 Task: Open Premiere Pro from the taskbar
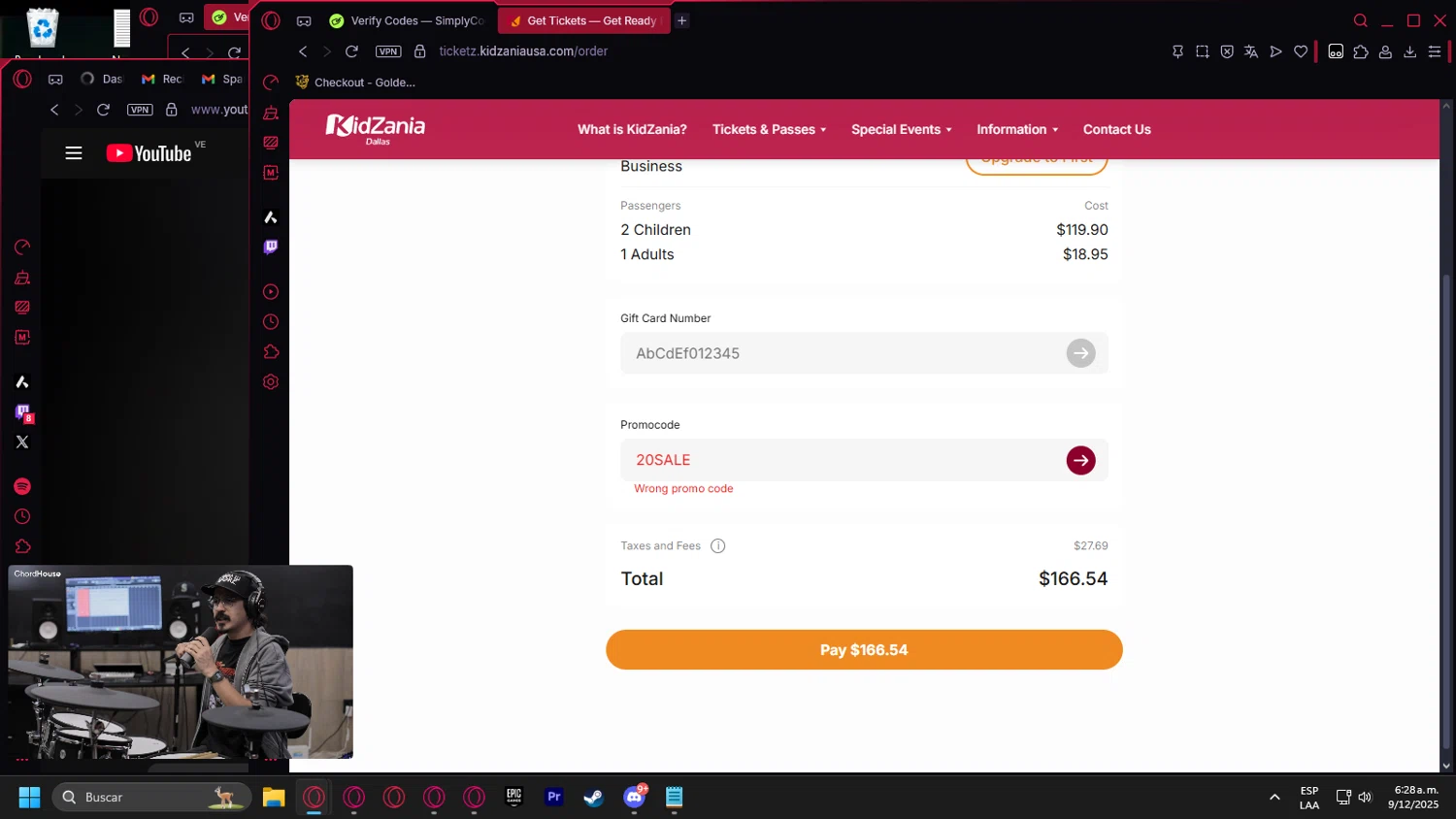(x=553, y=797)
